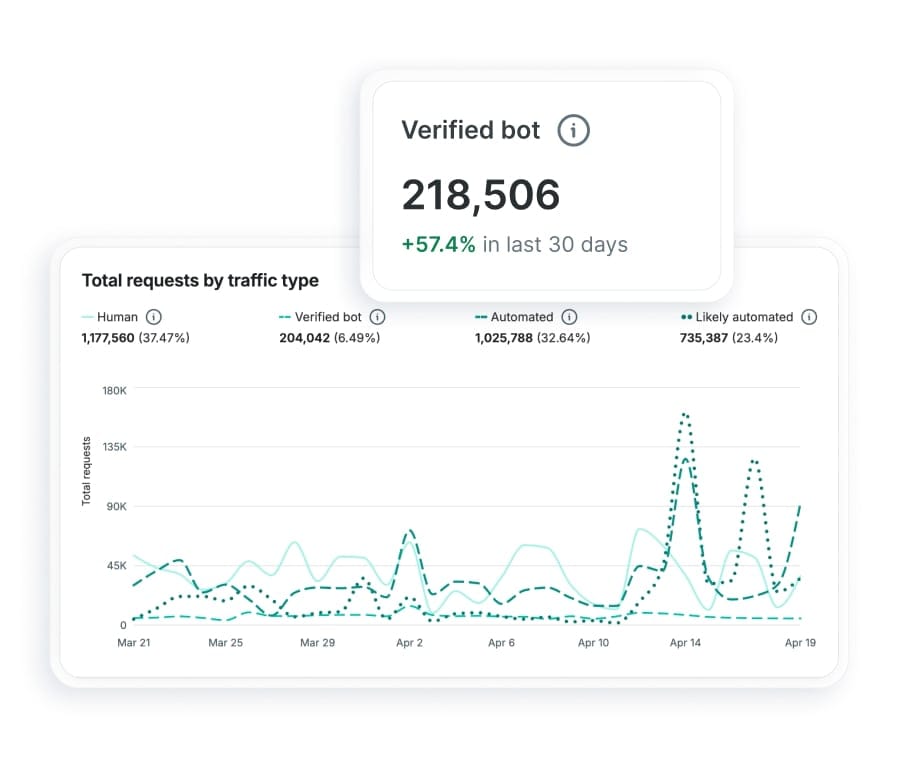Click the 180K y-axis label
The image size is (900, 759).
pos(114,391)
